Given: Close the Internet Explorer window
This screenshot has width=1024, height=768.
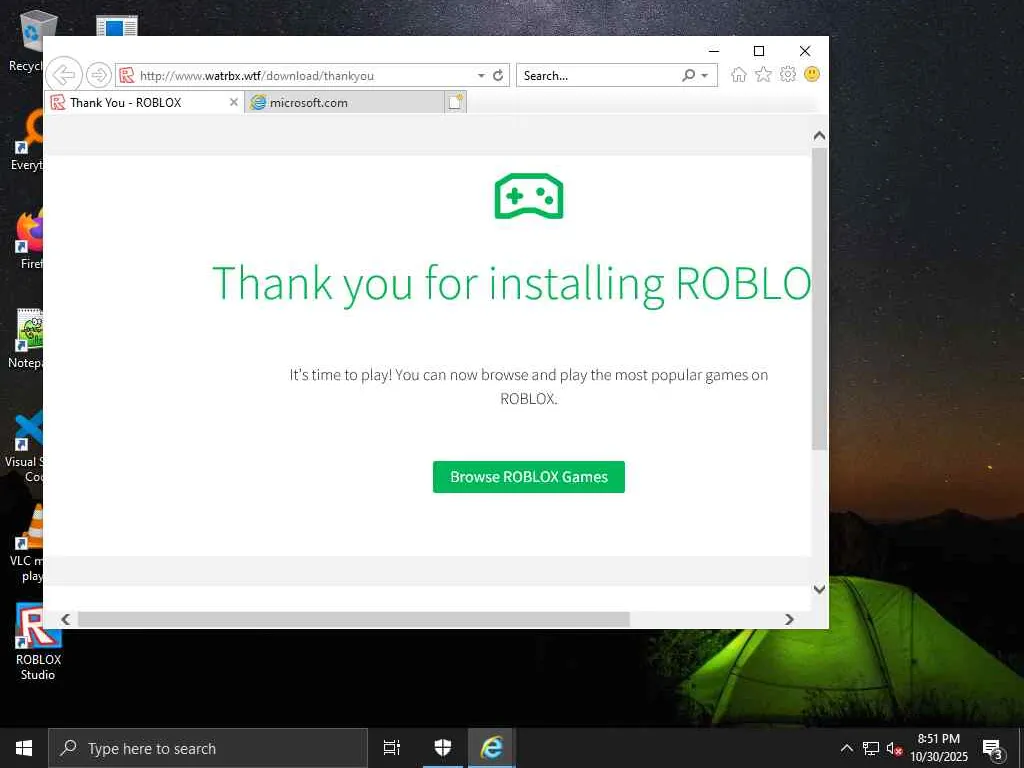Looking at the screenshot, I should pyautogui.click(x=805, y=51).
